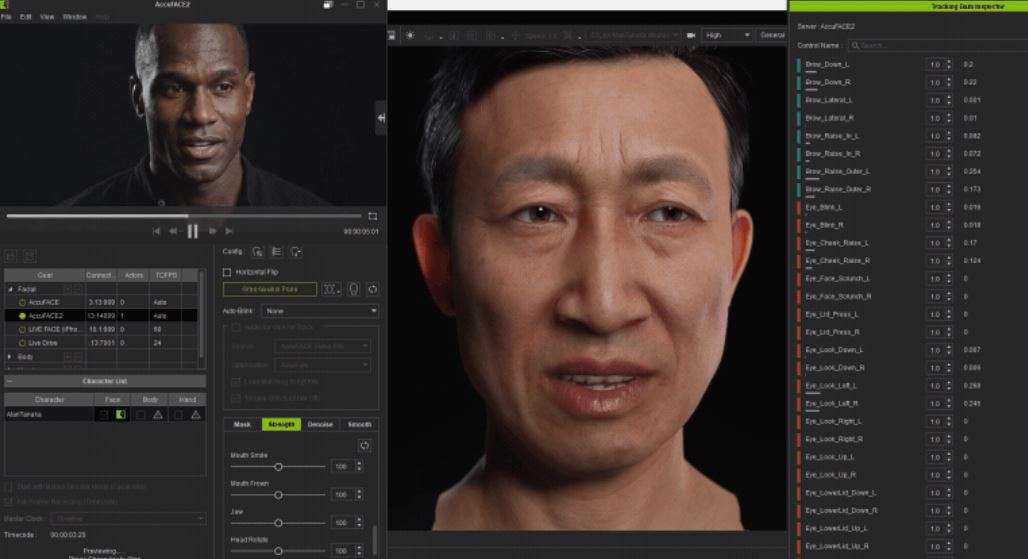1028x559 pixels.
Task: Select the Brow_Raise_In_R control row
Action: 911,154
